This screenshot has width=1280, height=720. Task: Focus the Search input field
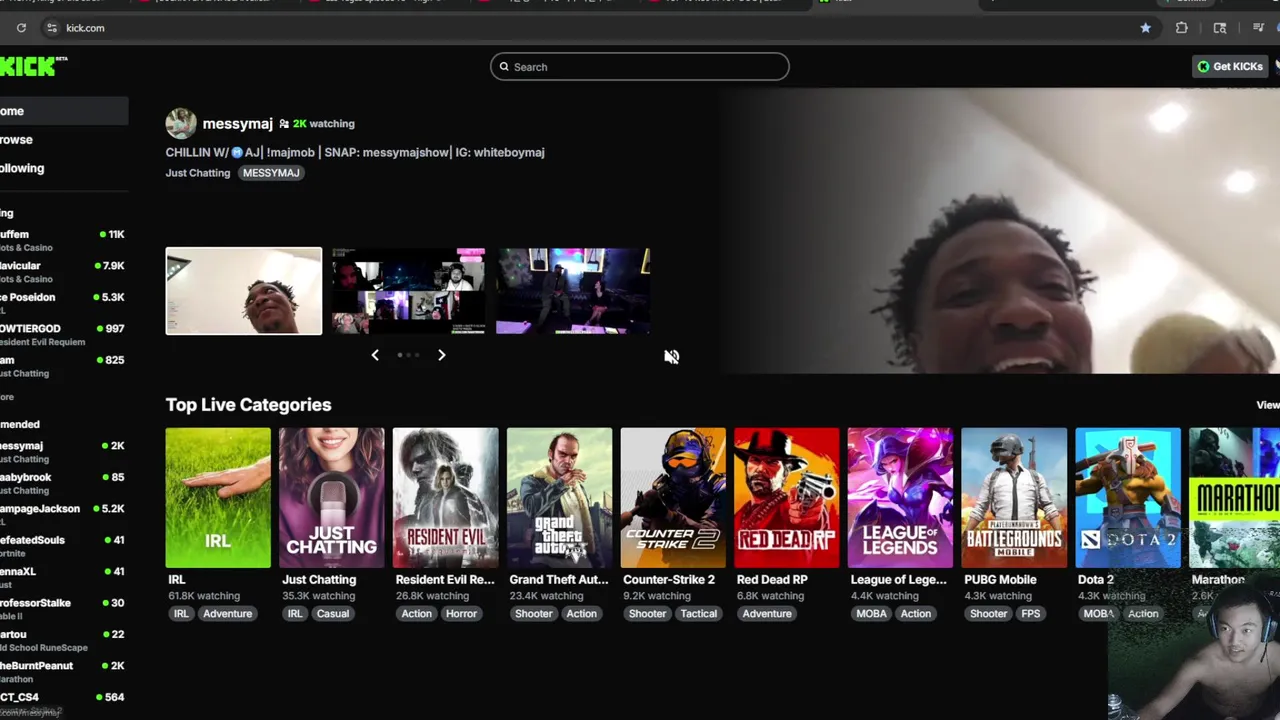640,67
